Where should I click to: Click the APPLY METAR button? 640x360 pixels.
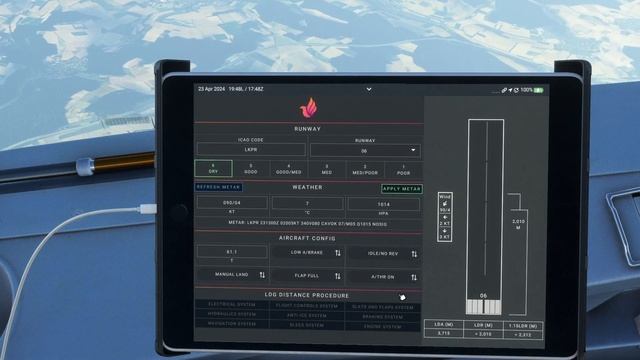point(402,189)
